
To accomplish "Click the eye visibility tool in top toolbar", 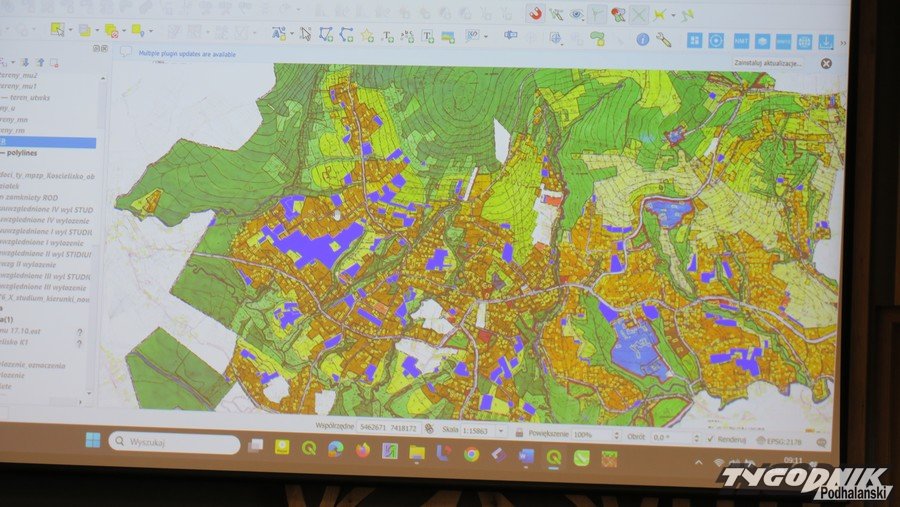I will point(576,14).
